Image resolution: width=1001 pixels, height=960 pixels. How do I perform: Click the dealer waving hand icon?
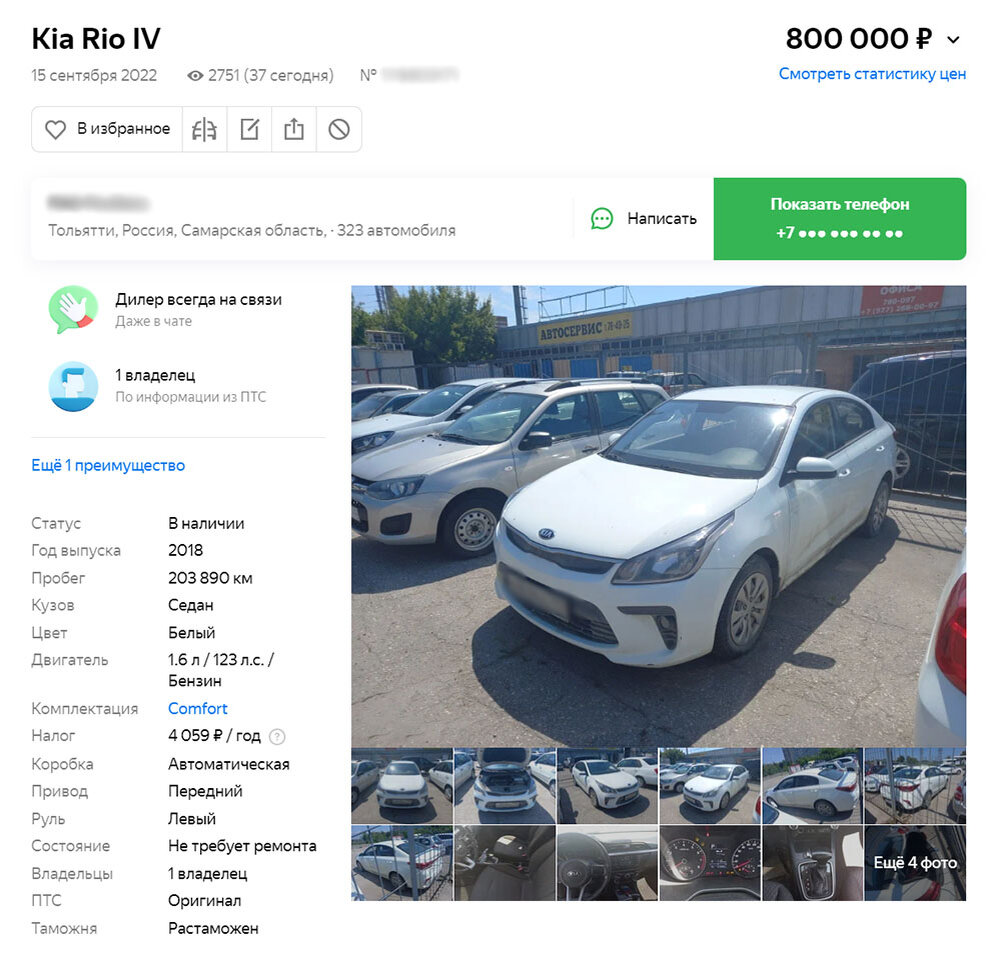(x=73, y=310)
